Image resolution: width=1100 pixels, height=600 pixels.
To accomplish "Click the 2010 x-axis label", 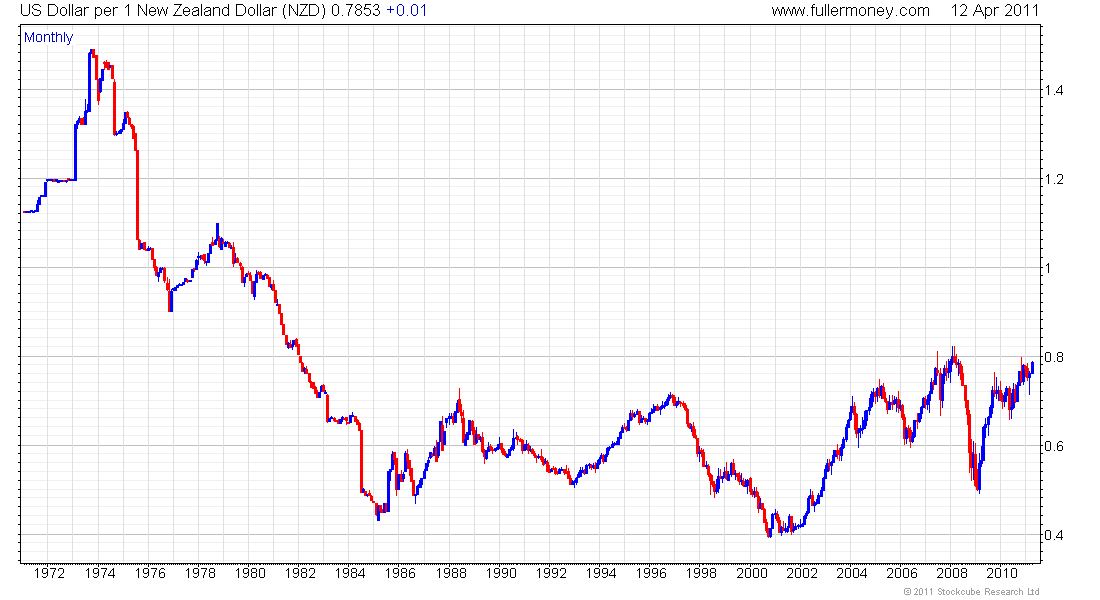I will [x=1002, y=573].
